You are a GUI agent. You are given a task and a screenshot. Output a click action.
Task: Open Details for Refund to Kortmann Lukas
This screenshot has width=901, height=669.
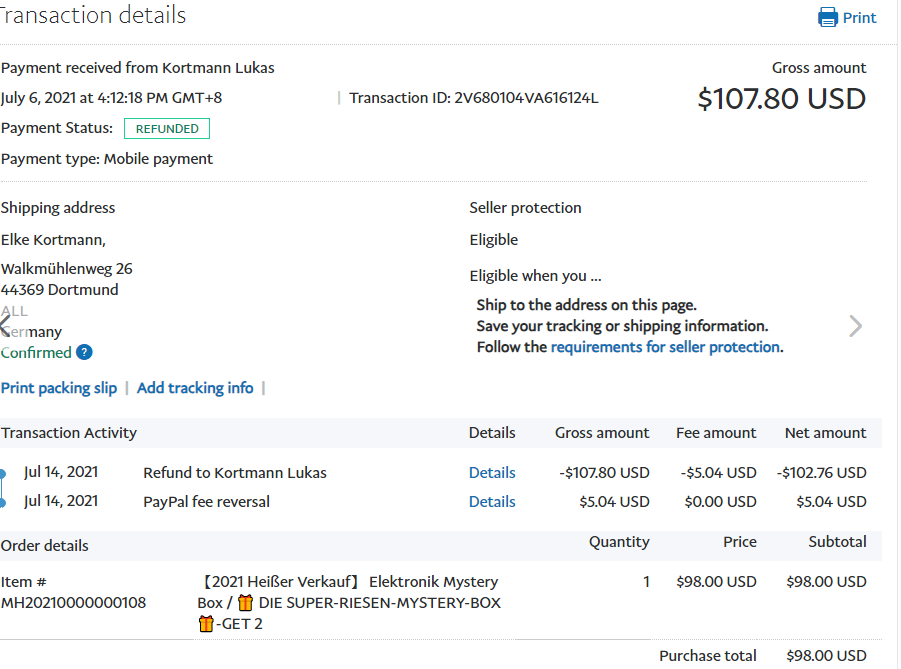[492, 473]
